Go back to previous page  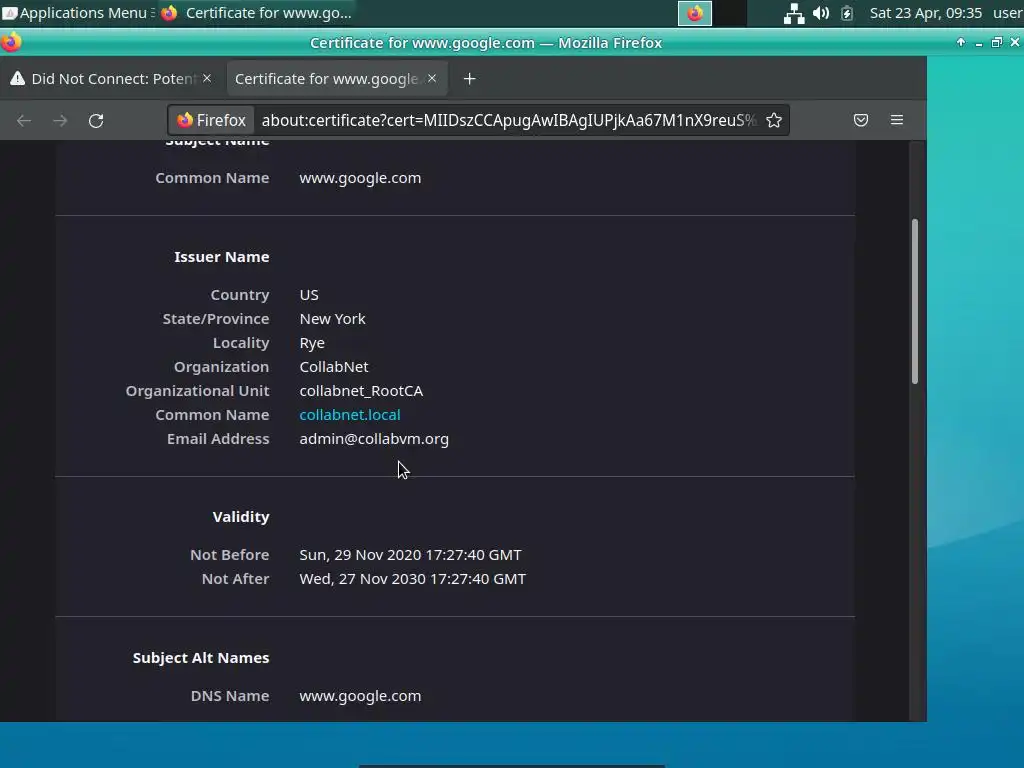pyautogui.click(x=24, y=121)
